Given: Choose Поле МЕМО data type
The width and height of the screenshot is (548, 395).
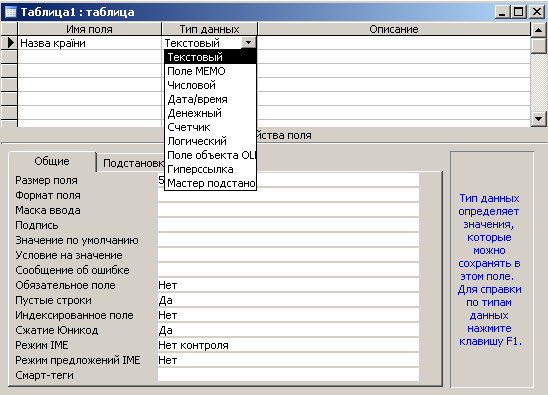Looking at the screenshot, I should coord(210,71).
